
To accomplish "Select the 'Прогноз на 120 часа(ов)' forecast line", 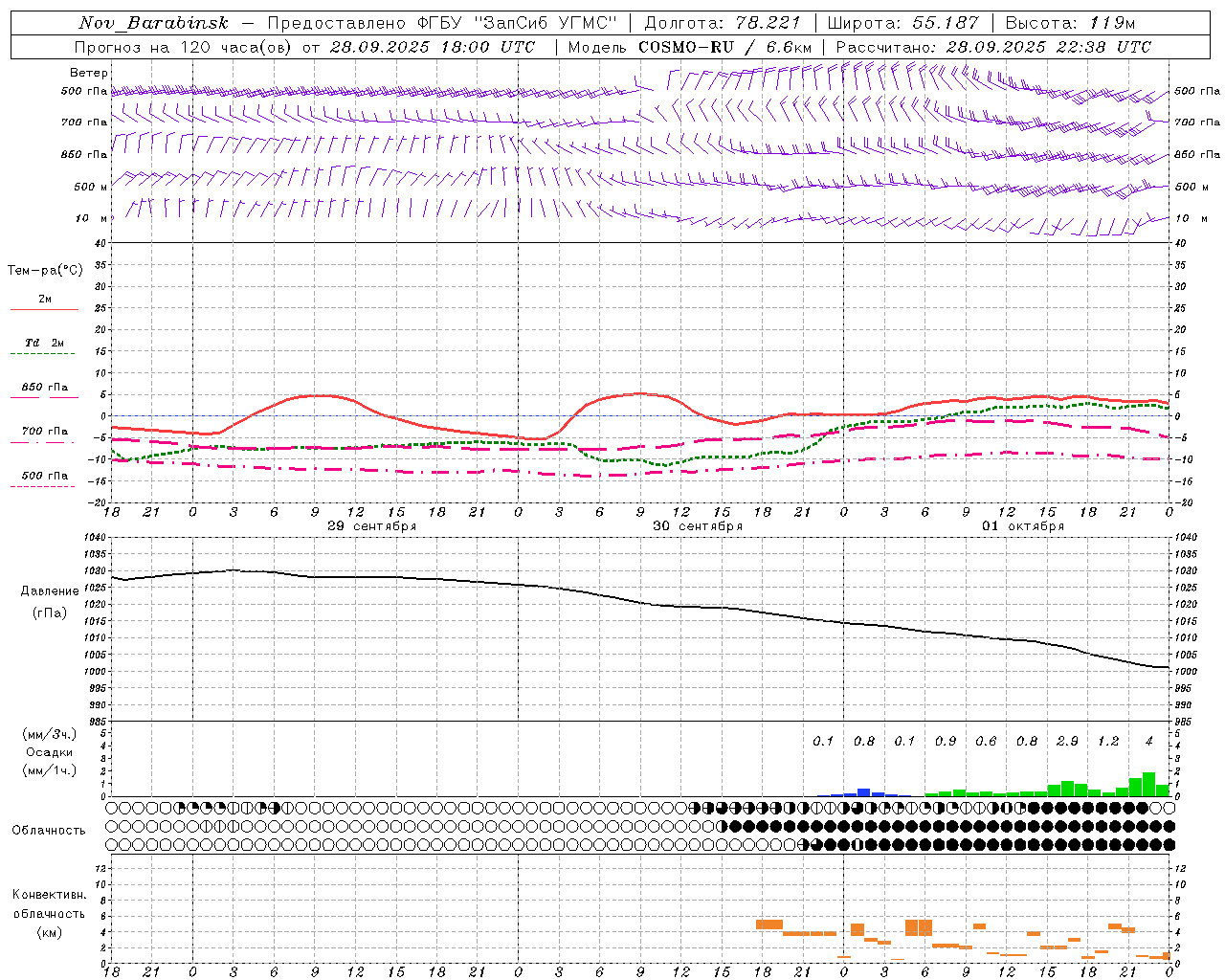I will click(x=183, y=47).
